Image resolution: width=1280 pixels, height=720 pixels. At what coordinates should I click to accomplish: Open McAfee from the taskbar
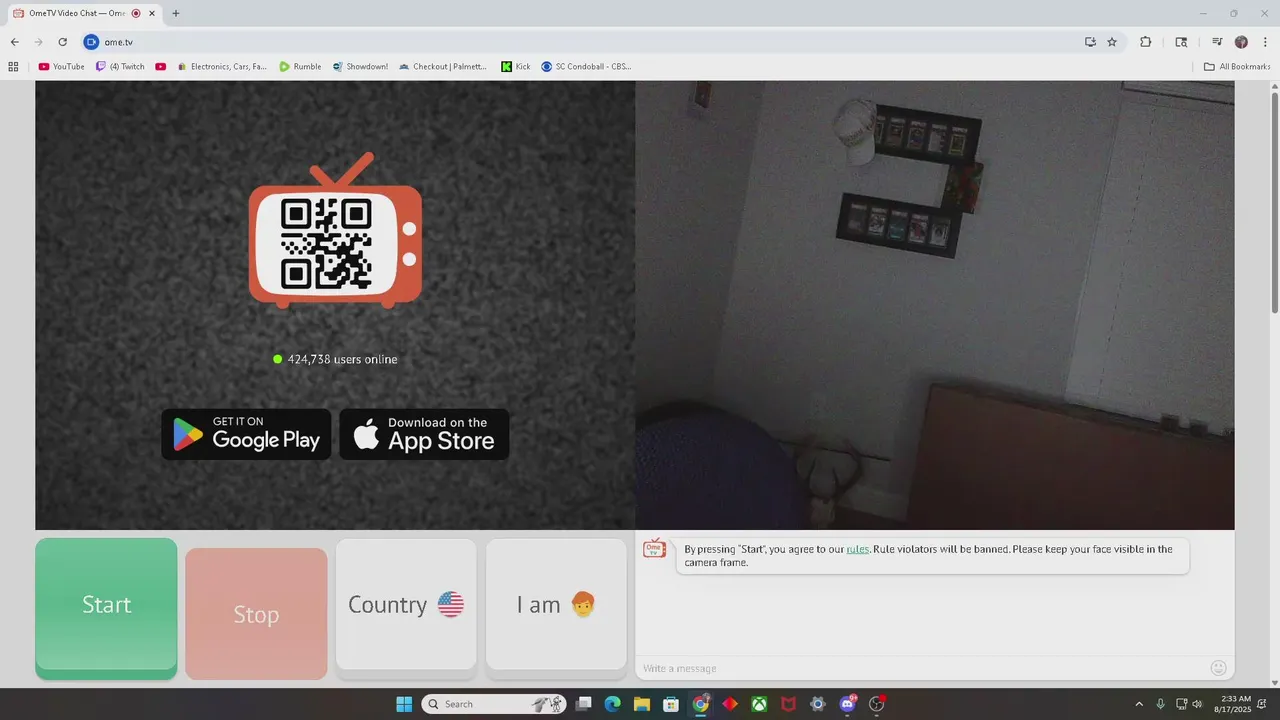[x=789, y=704]
